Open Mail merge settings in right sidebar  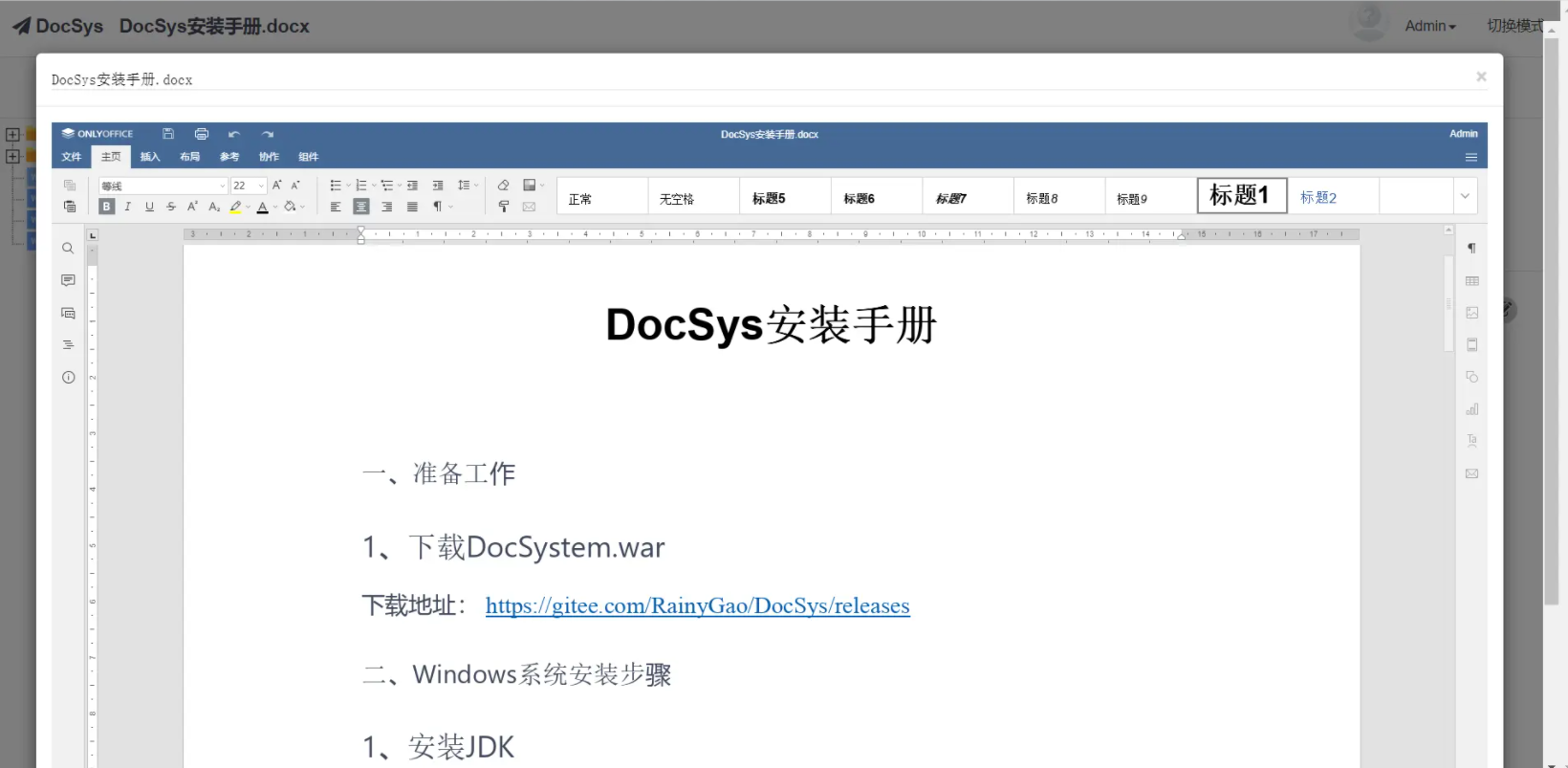click(1471, 473)
